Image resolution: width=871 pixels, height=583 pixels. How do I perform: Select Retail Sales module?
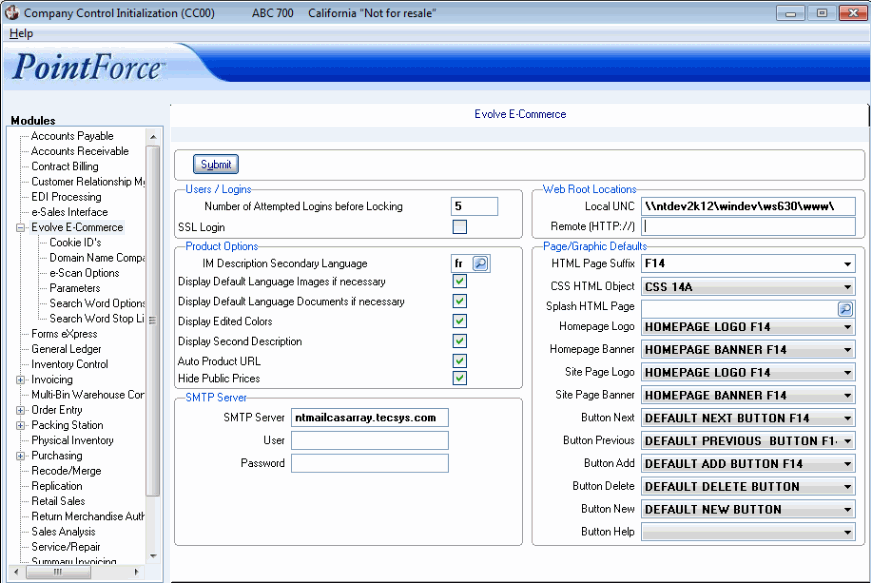coord(58,501)
